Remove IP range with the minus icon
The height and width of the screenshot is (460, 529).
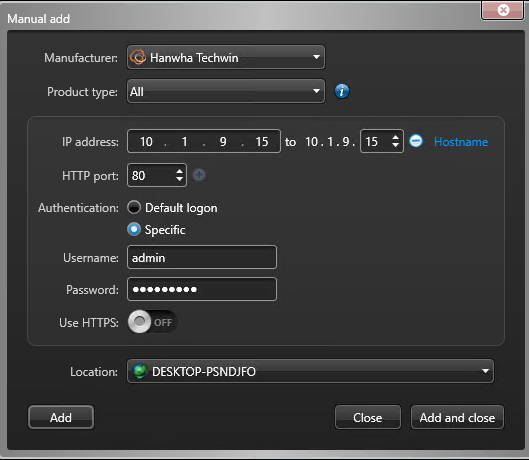pyautogui.click(x=416, y=141)
